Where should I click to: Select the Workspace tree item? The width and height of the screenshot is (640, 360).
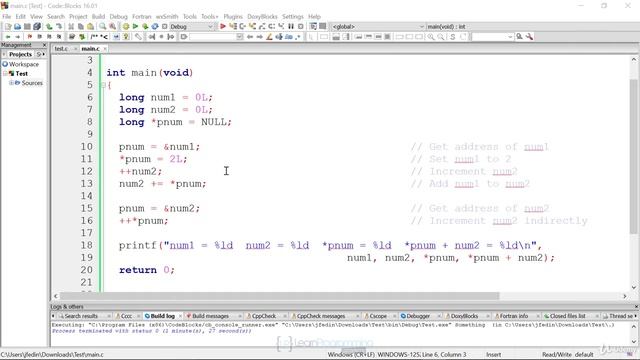tap(24, 64)
